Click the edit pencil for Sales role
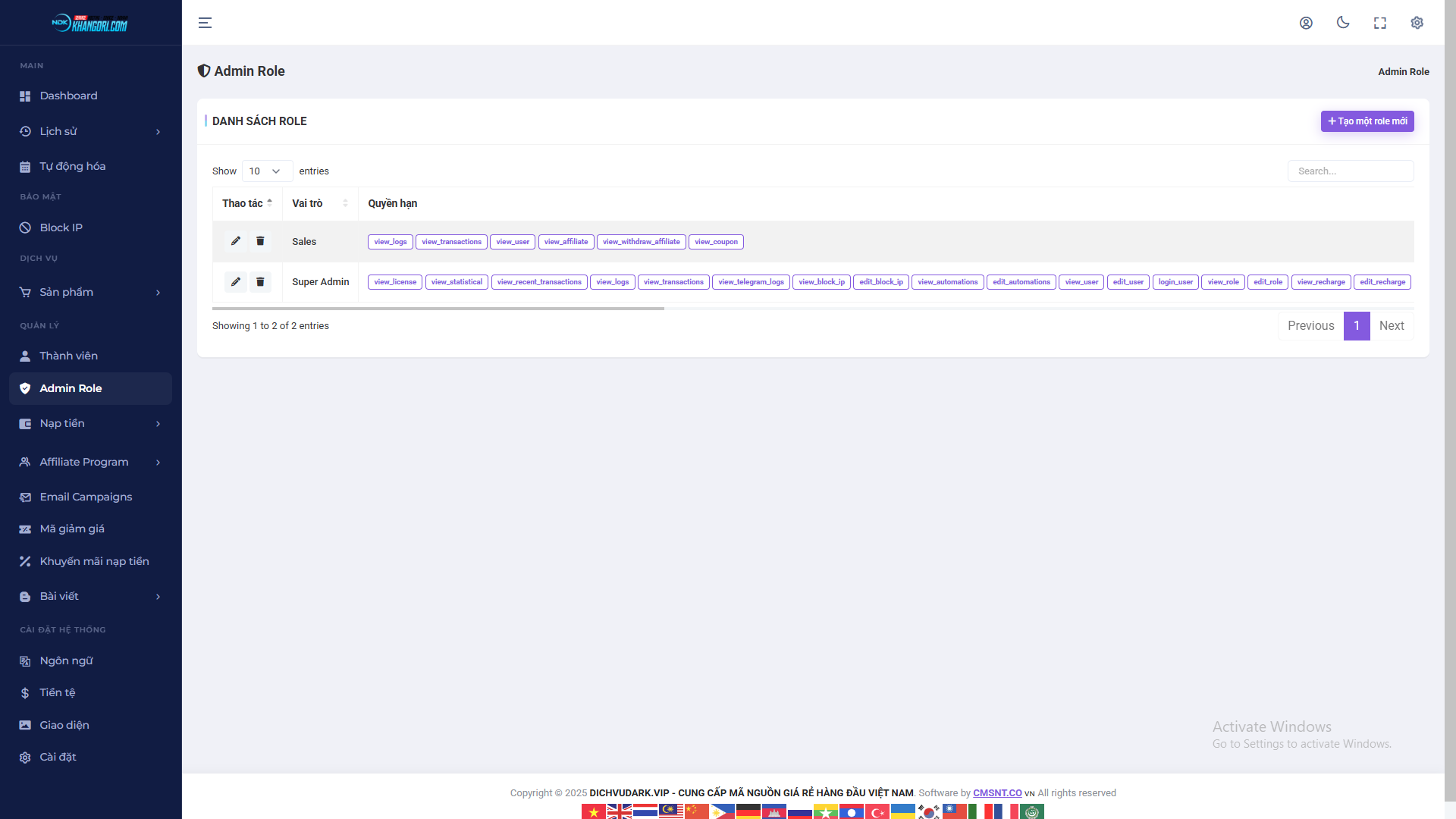Image resolution: width=1456 pixels, height=819 pixels. pos(236,241)
